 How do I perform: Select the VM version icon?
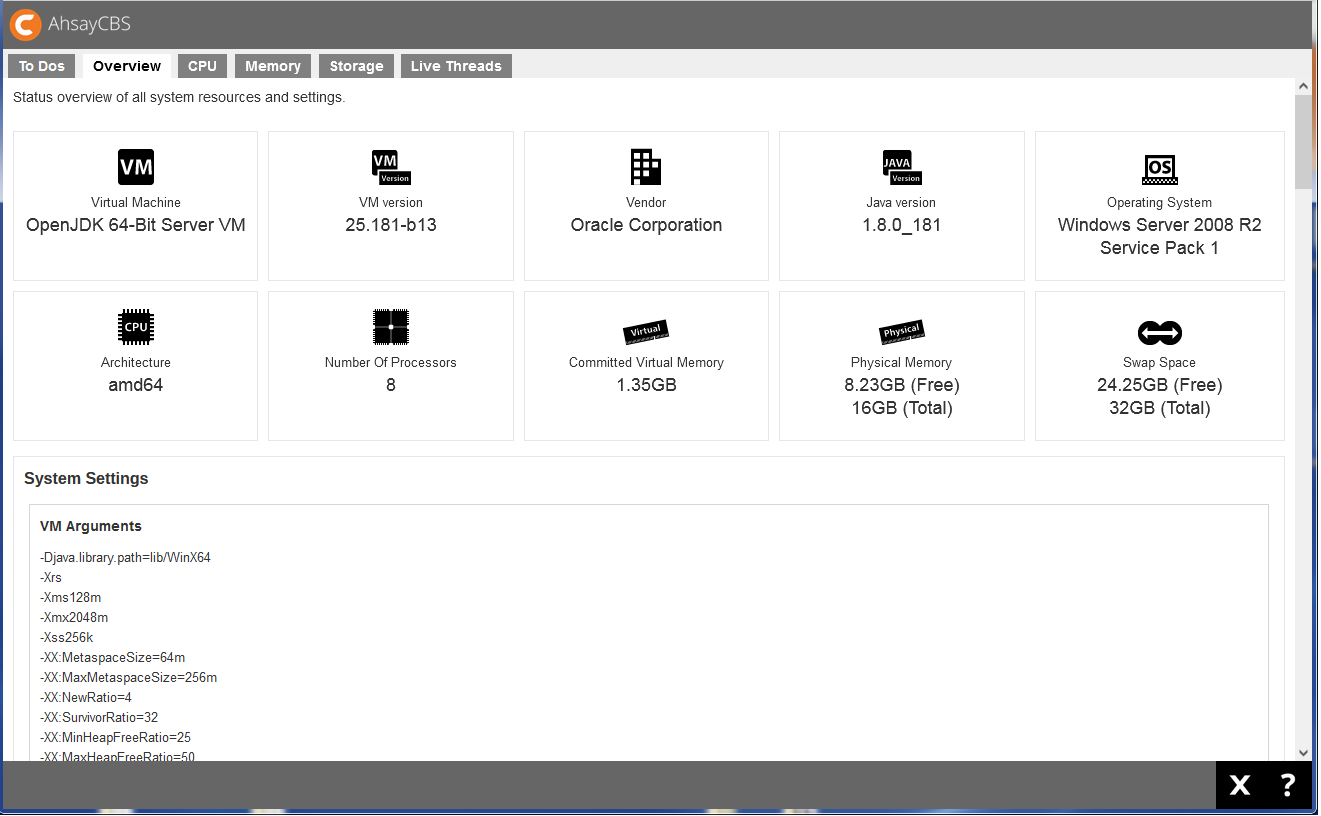click(x=391, y=166)
